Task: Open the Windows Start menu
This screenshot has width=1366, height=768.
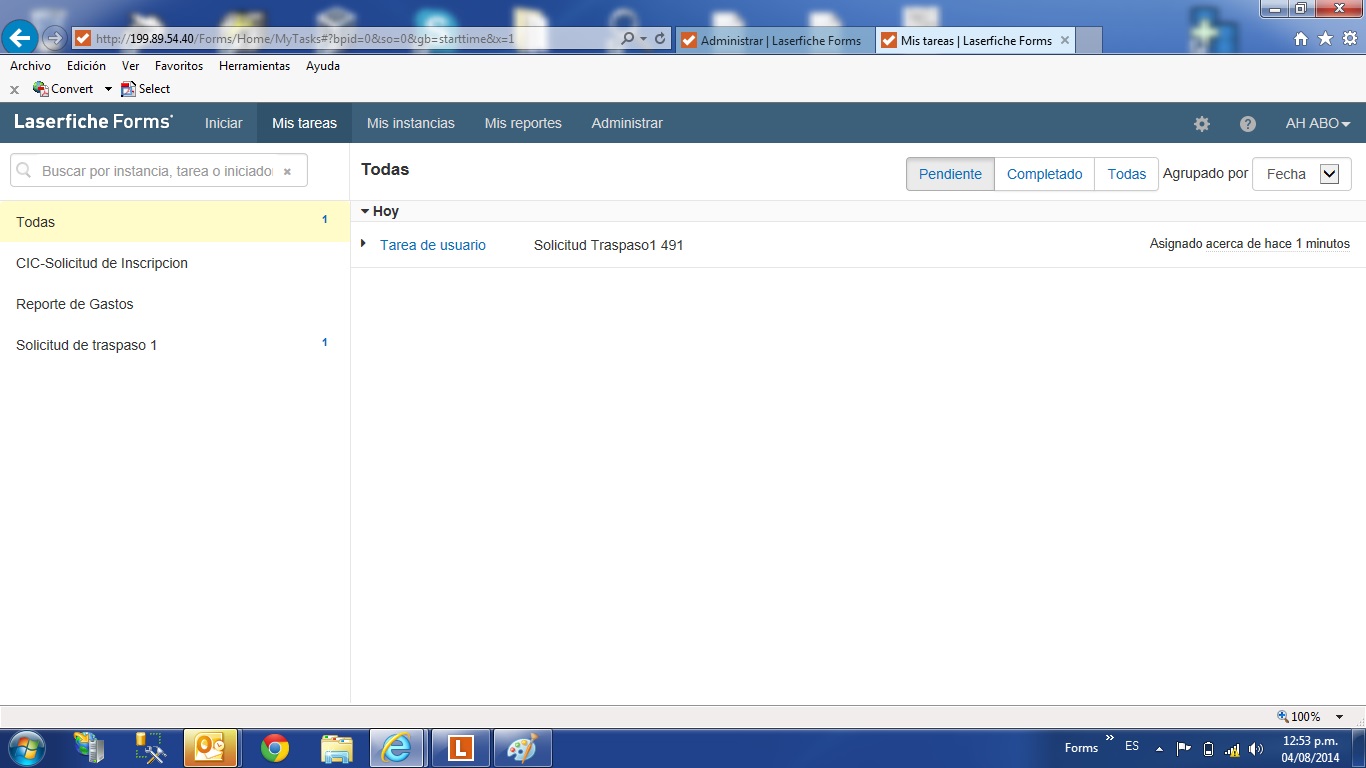Action: [25, 748]
